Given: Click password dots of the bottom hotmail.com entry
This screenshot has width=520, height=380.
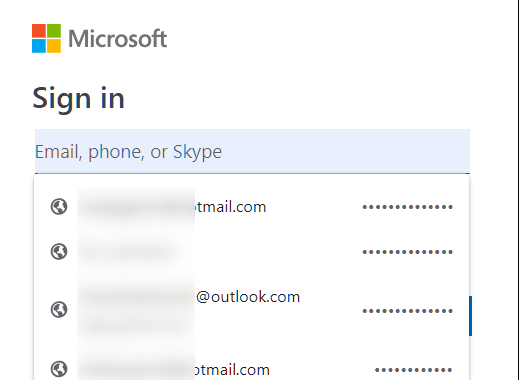Looking at the screenshot, I should click(413, 370).
